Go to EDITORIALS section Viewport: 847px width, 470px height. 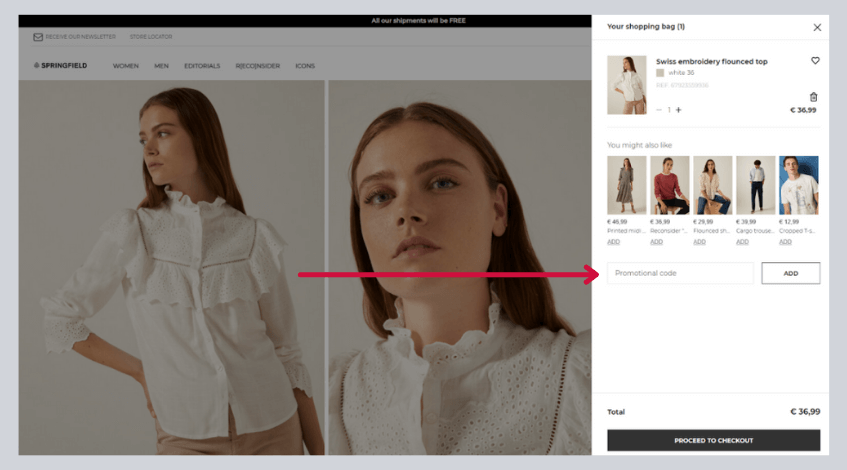coord(202,66)
